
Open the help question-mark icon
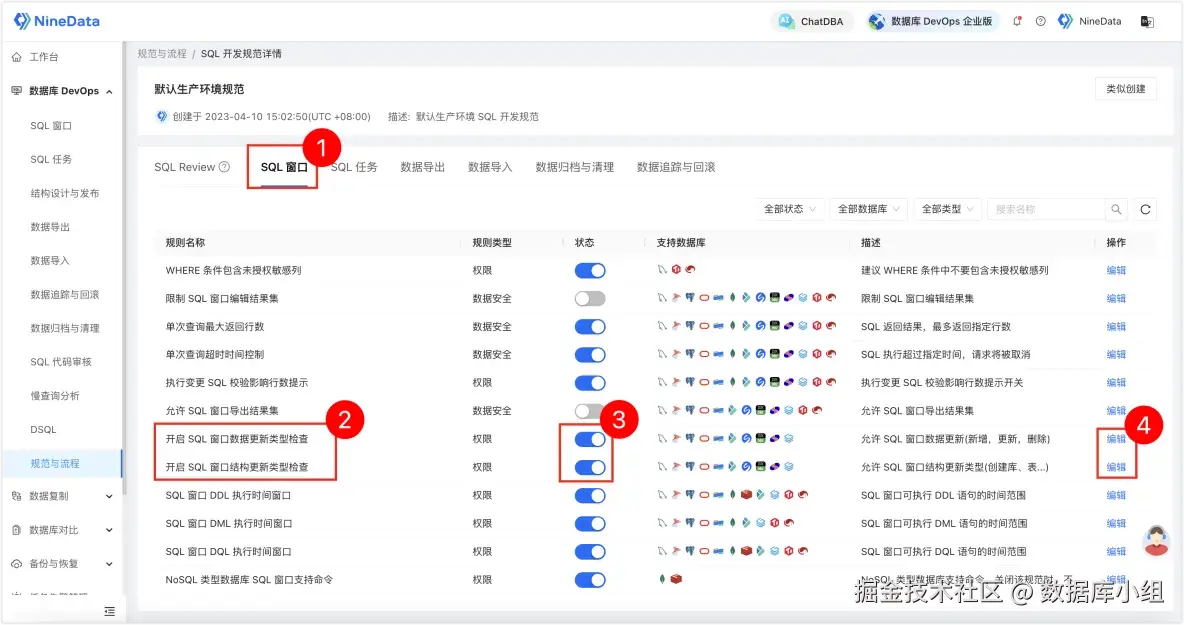click(x=1040, y=20)
